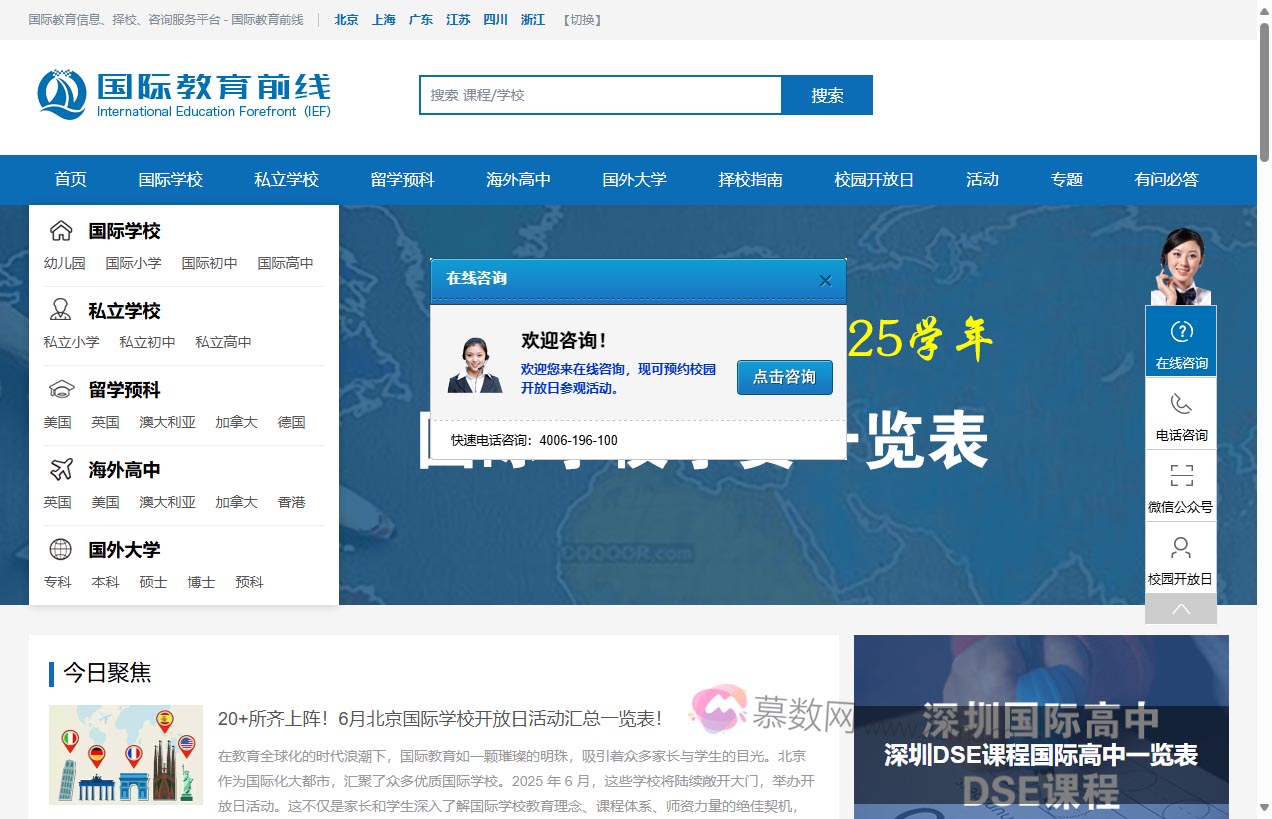Open the 有问必答 navigation tab

coord(1167,180)
